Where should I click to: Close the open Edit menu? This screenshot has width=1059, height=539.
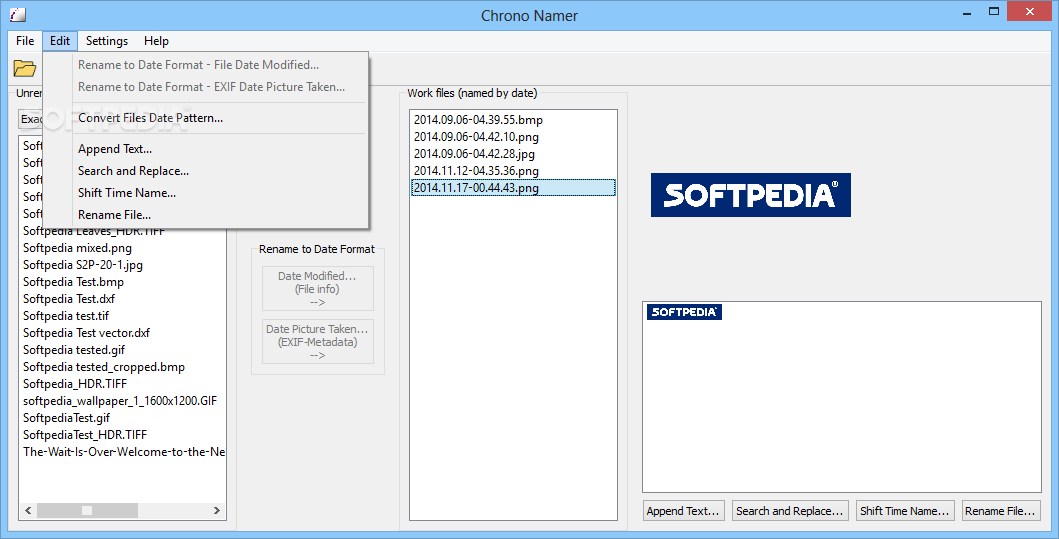(x=59, y=41)
